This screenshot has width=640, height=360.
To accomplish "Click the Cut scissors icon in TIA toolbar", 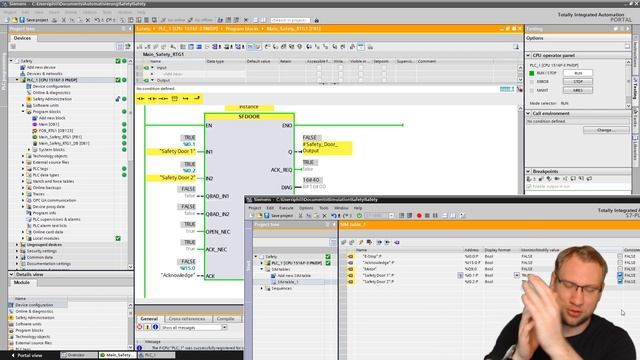I will tap(63, 20).
